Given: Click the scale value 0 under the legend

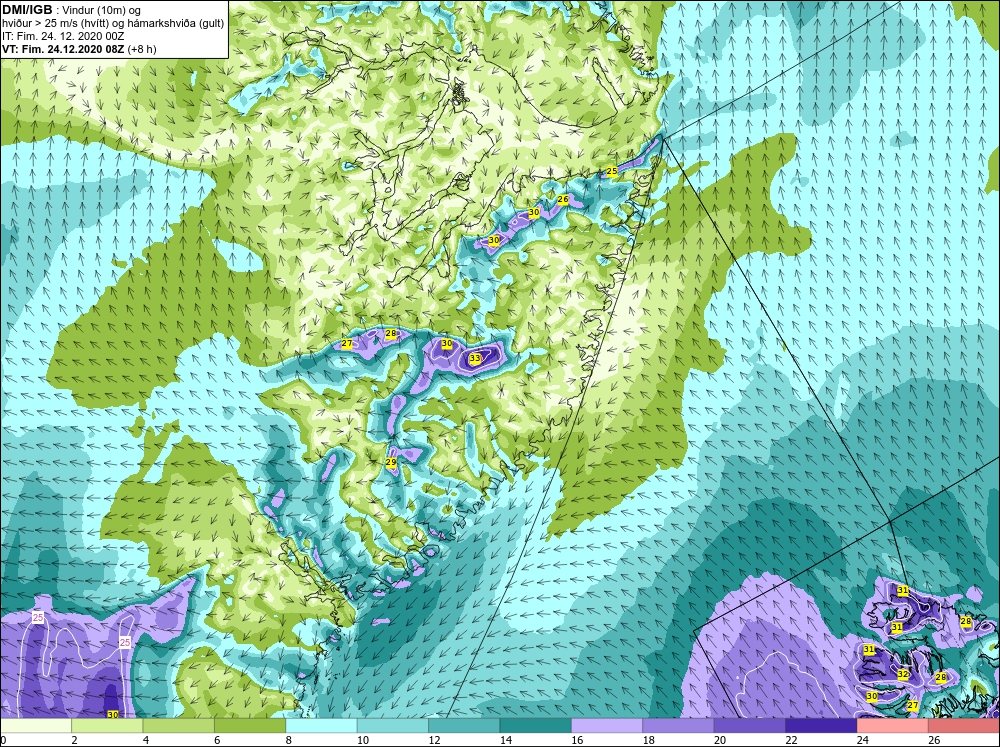Looking at the screenshot, I should click(3, 740).
